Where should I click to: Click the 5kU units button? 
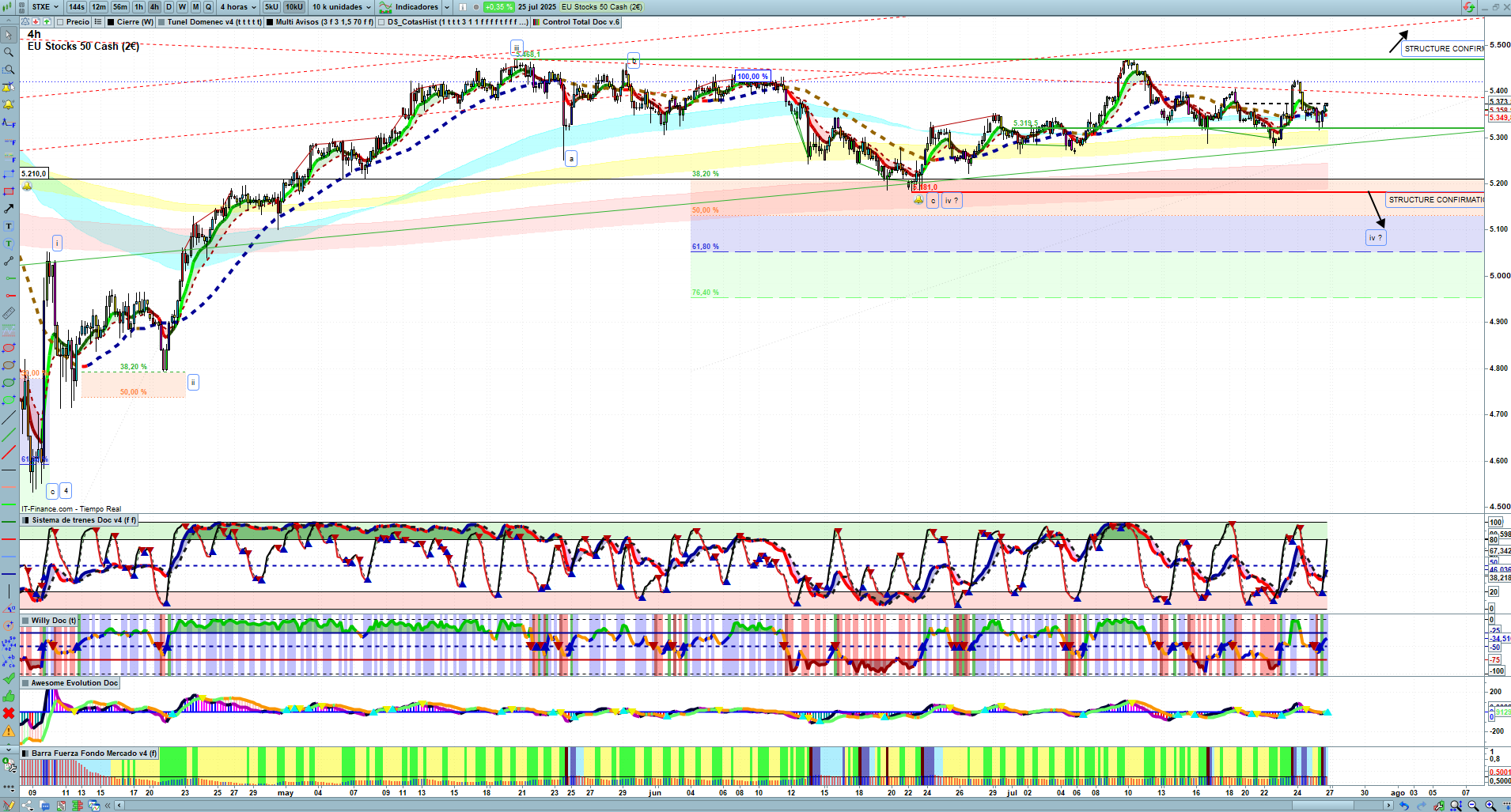tap(271, 7)
